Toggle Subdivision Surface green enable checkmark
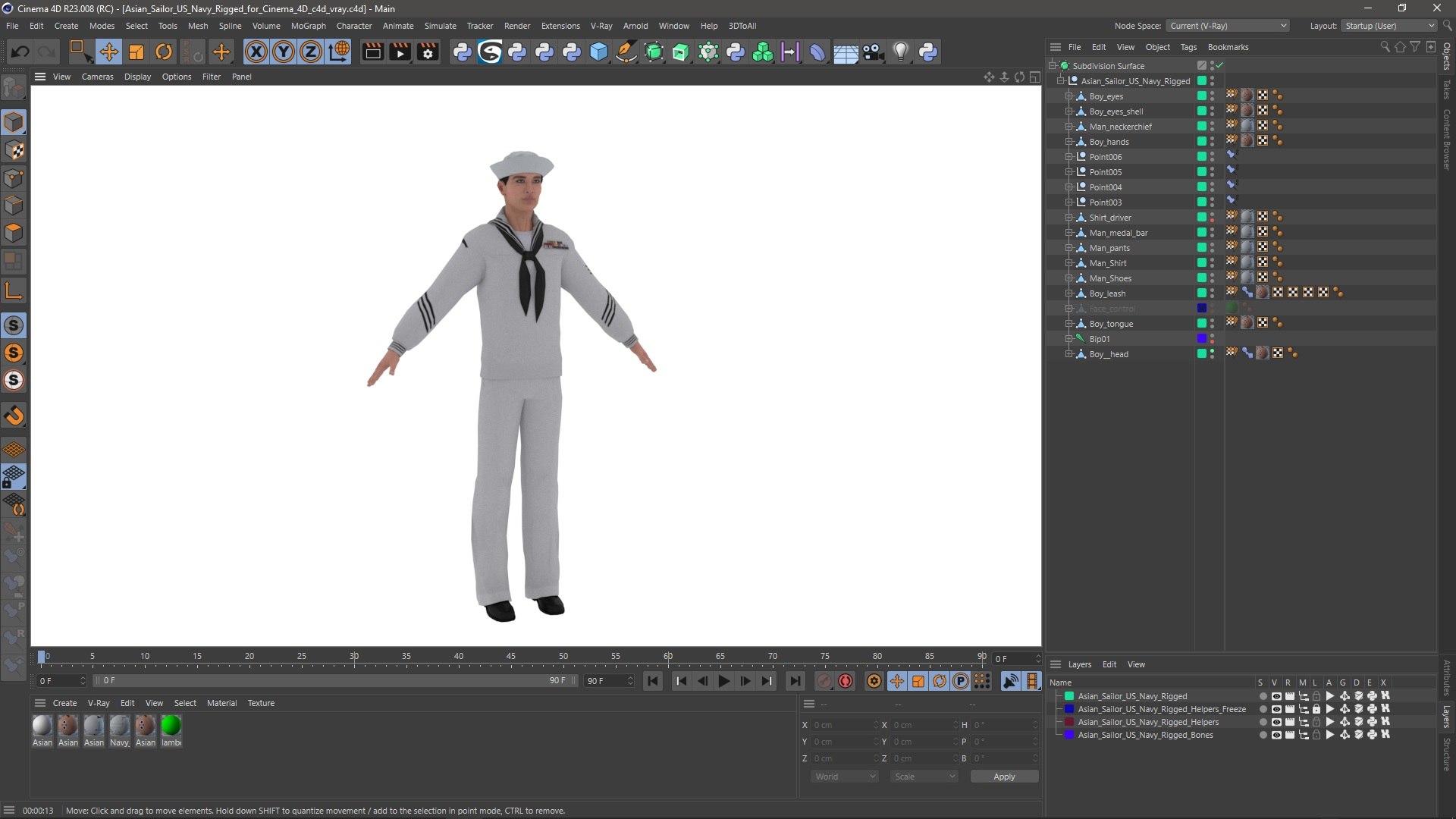1456x819 pixels. coord(1219,66)
